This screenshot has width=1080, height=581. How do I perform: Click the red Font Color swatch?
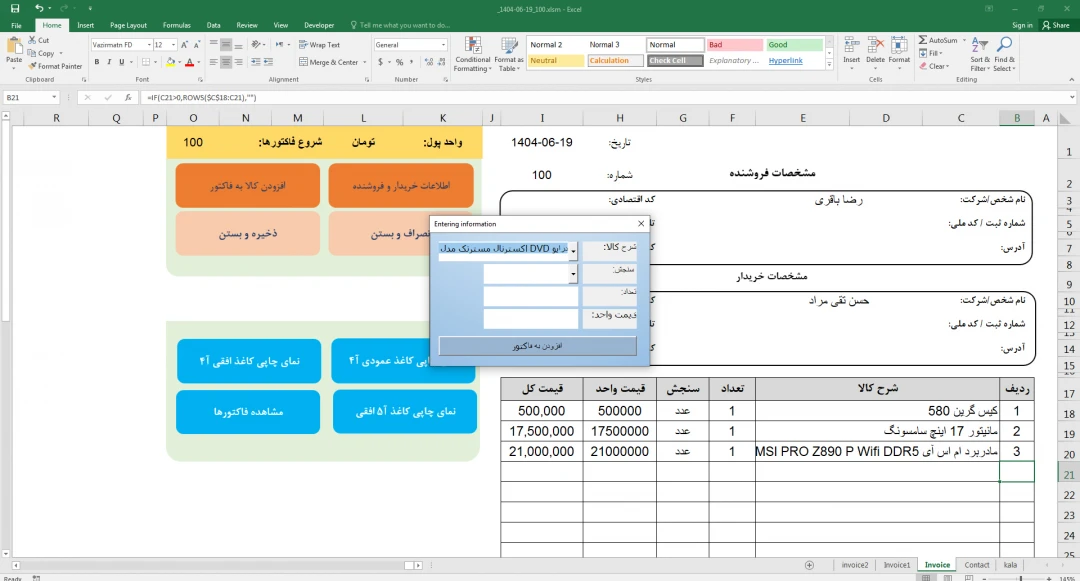pos(189,62)
